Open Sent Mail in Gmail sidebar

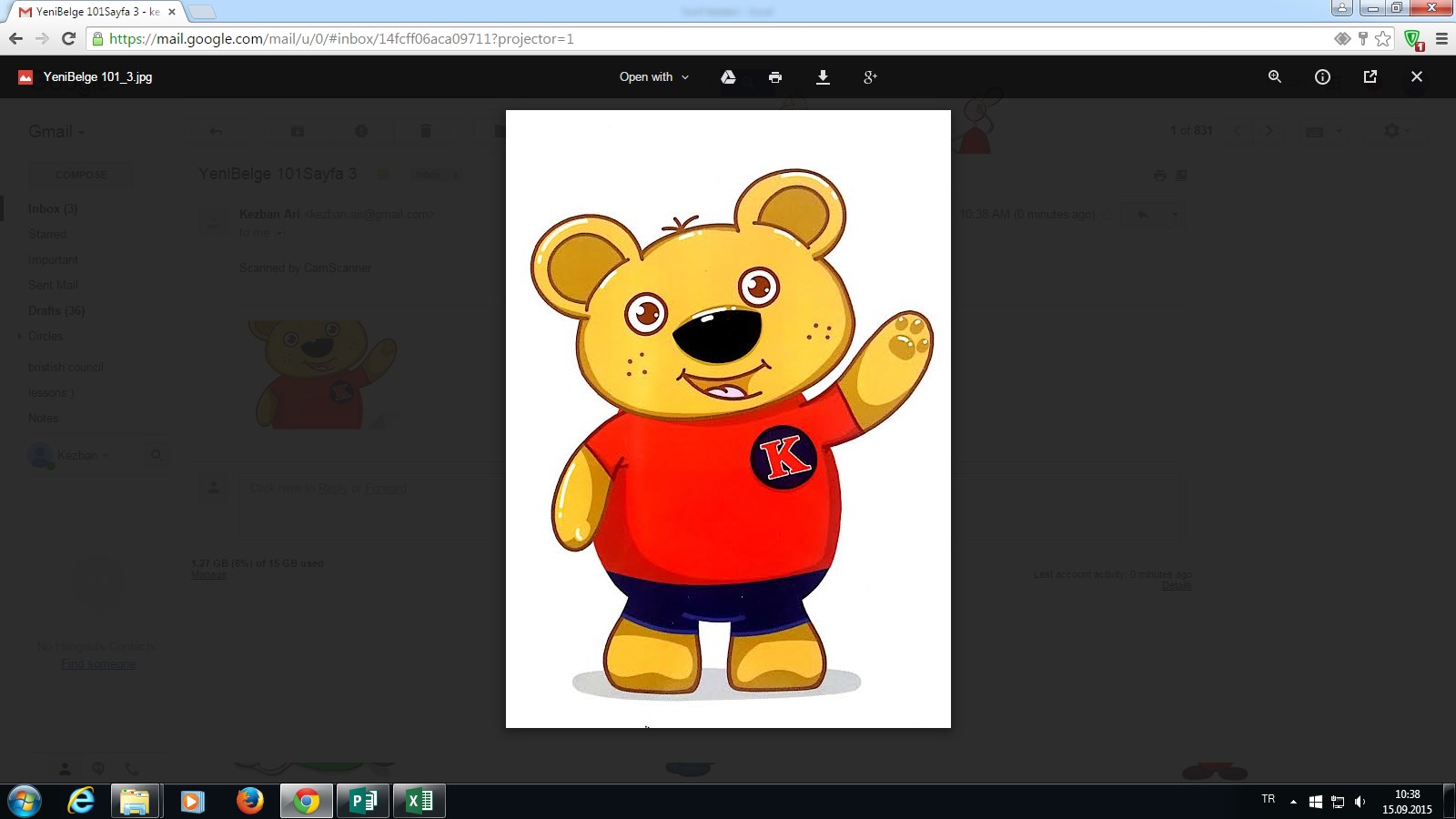(x=53, y=285)
